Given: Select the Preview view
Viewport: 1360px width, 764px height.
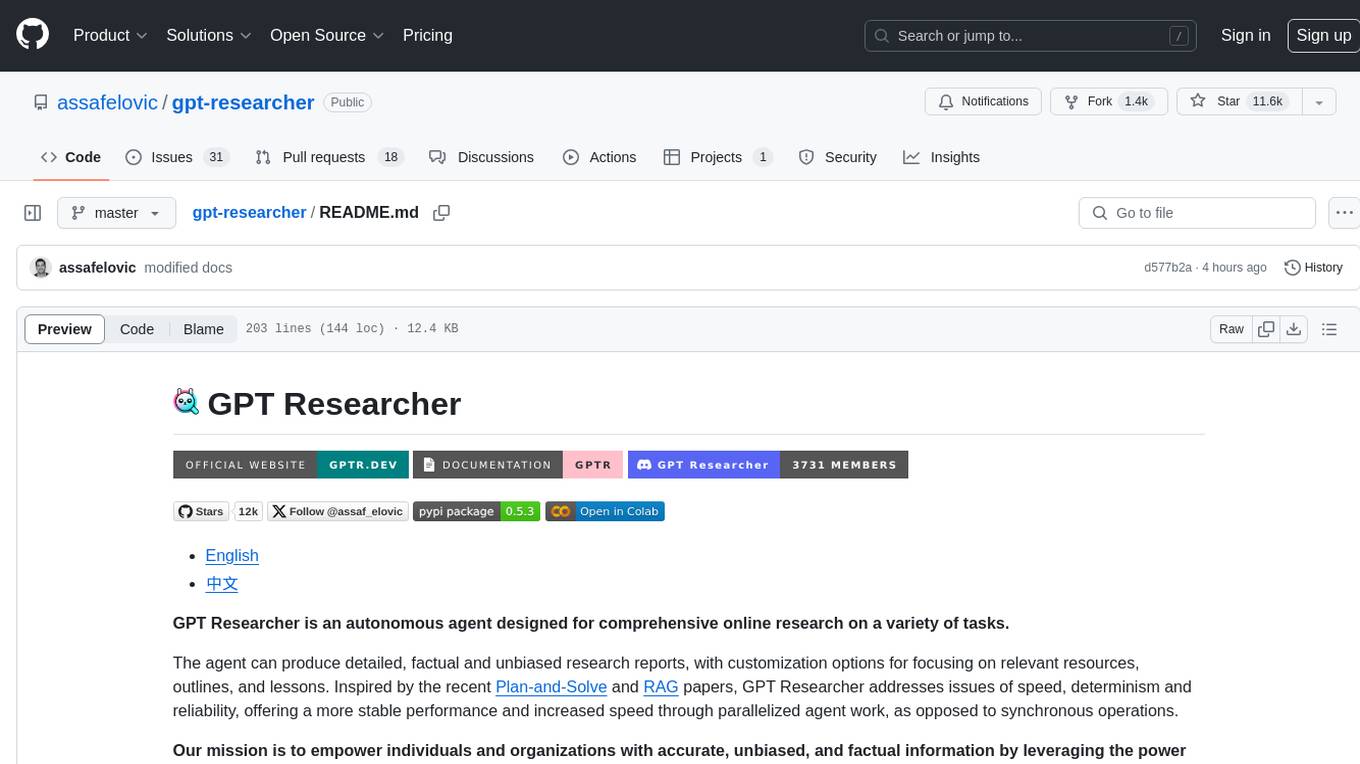Looking at the screenshot, I should 65,329.
